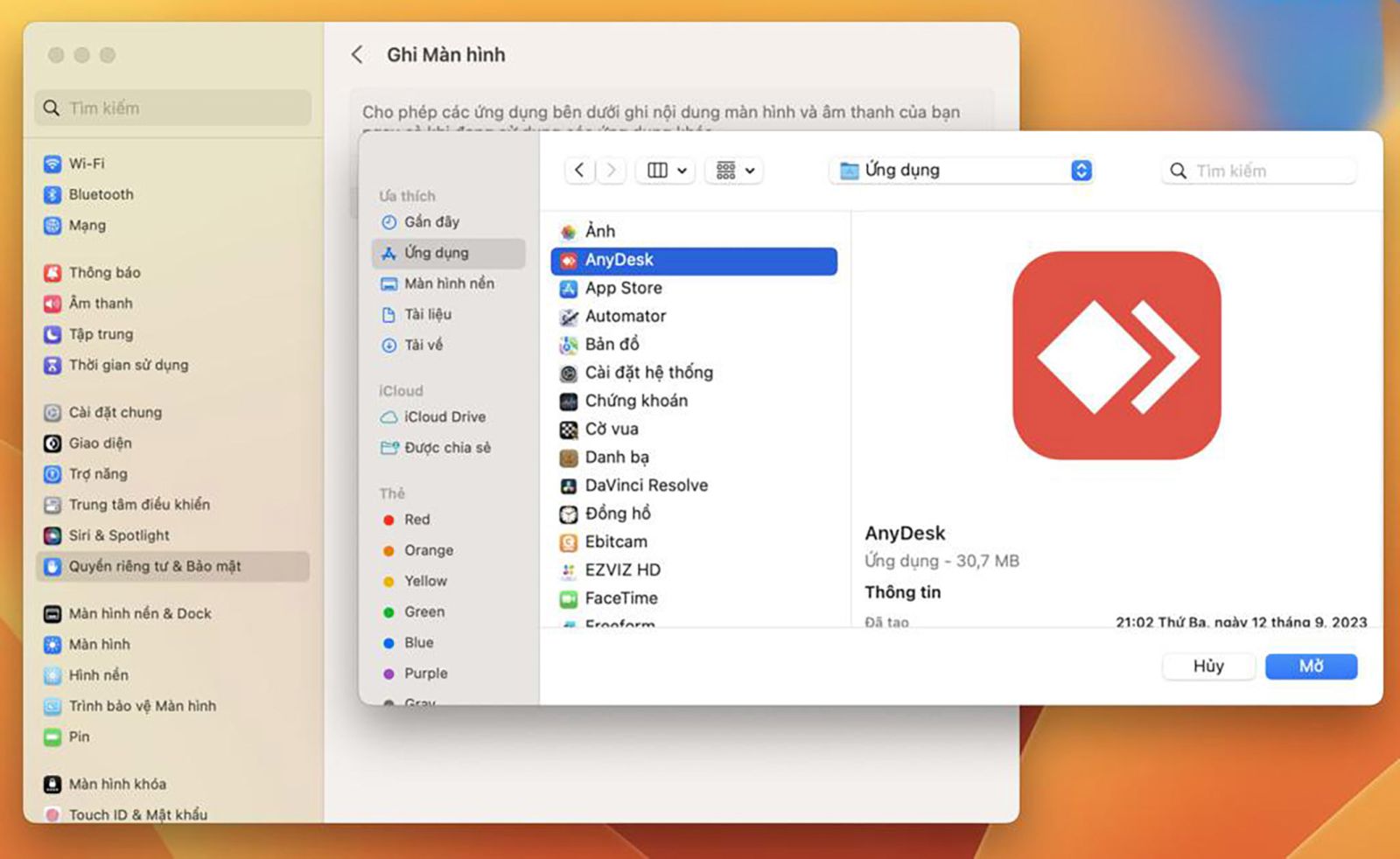Select FaceTime in the app list
The image size is (1400, 859).
(694, 598)
